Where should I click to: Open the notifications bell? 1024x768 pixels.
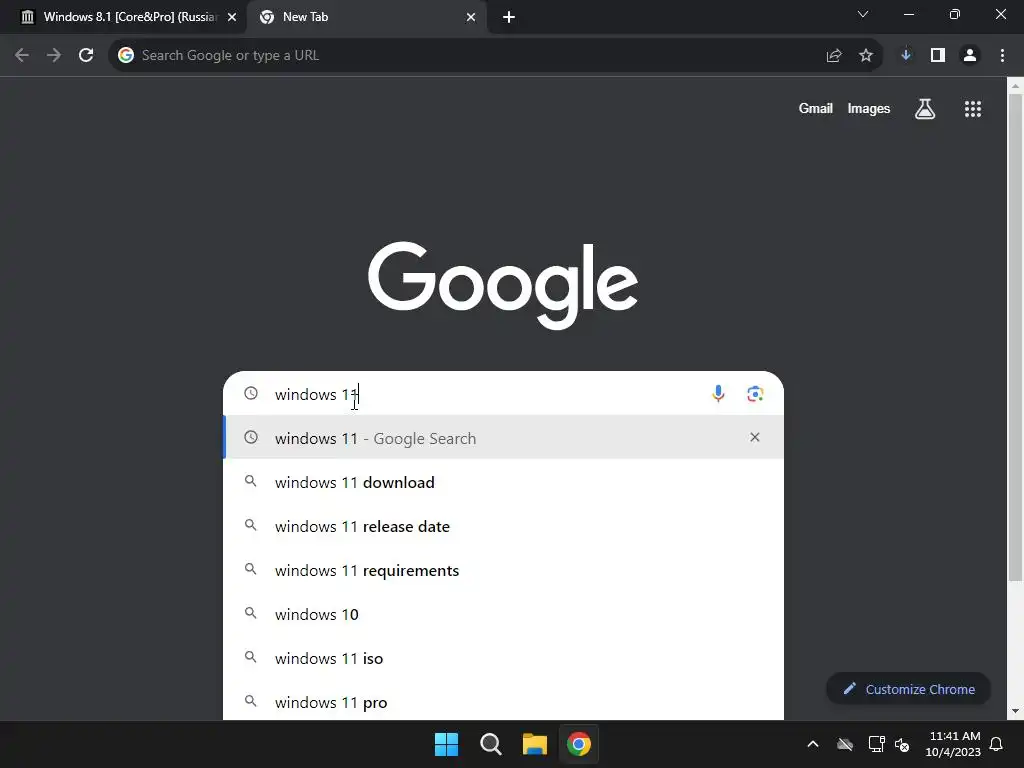click(x=997, y=744)
